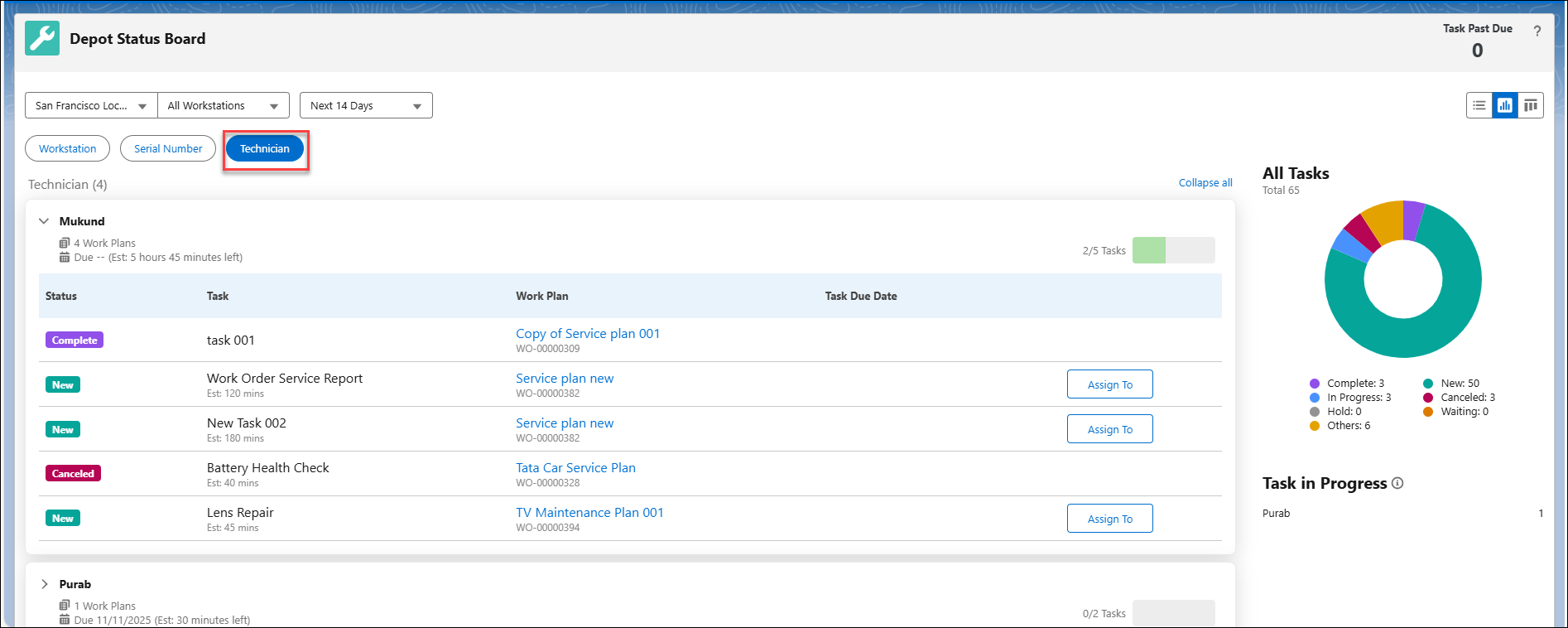Click the blue In Progress legend swatch

[1315, 398]
